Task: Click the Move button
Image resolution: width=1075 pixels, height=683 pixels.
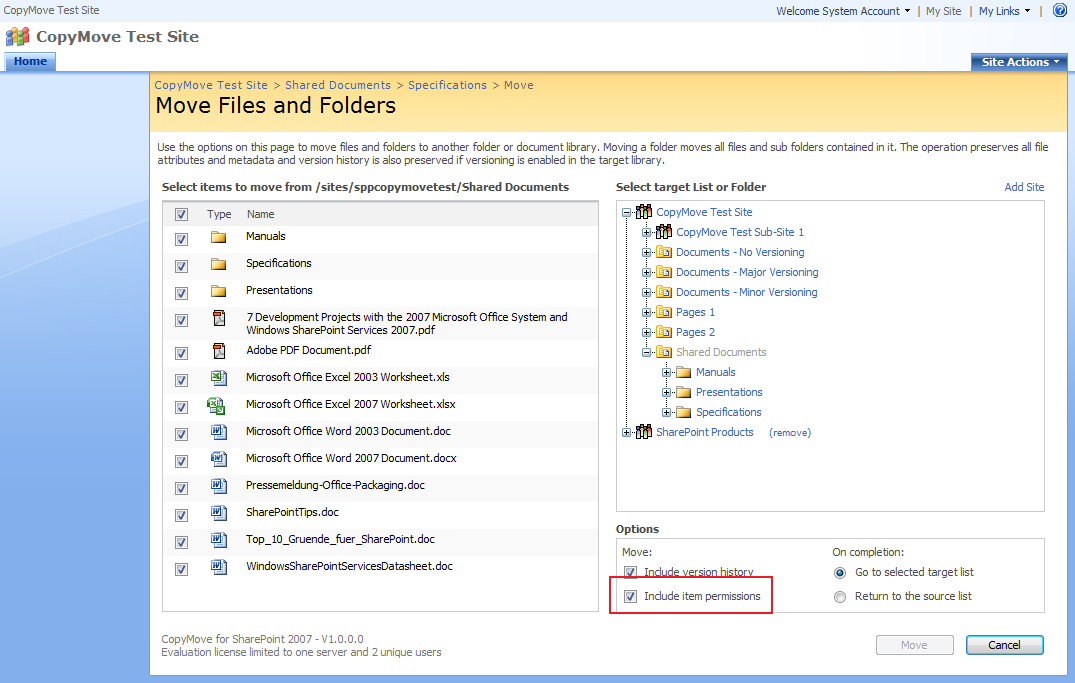Action: 915,645
